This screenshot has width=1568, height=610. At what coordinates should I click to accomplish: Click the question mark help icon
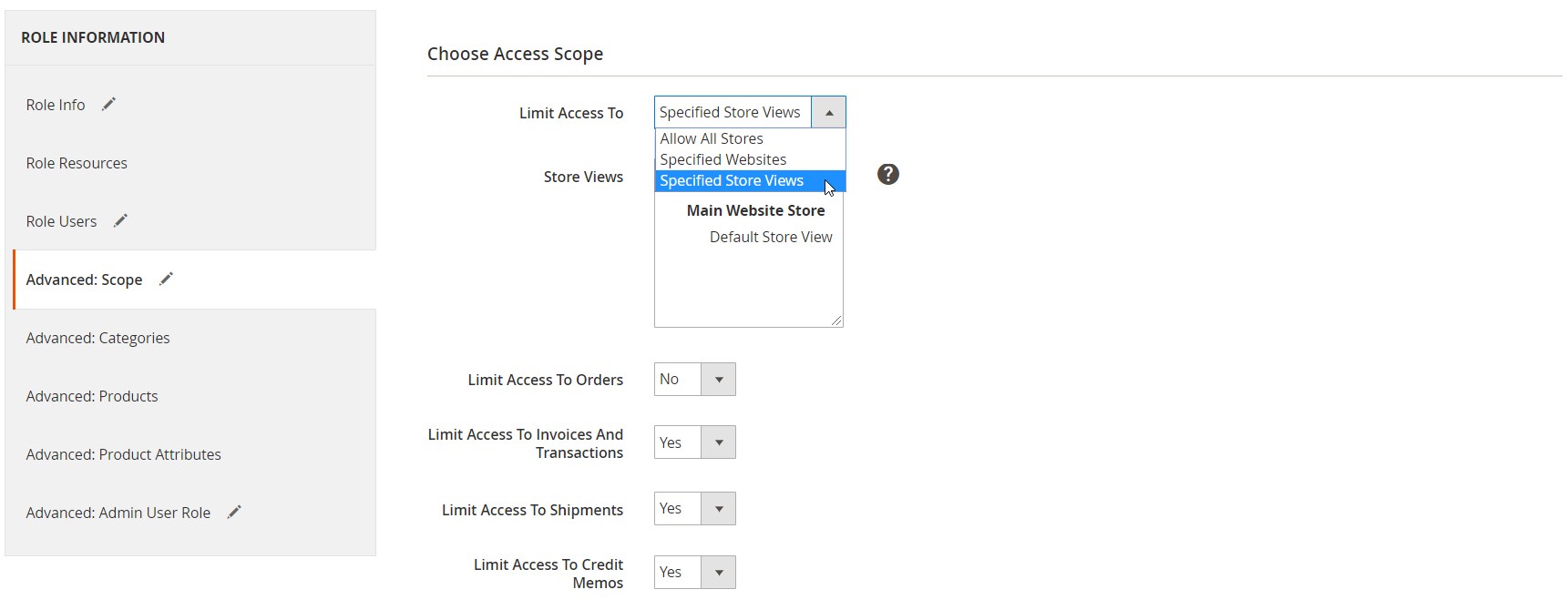[x=887, y=175]
